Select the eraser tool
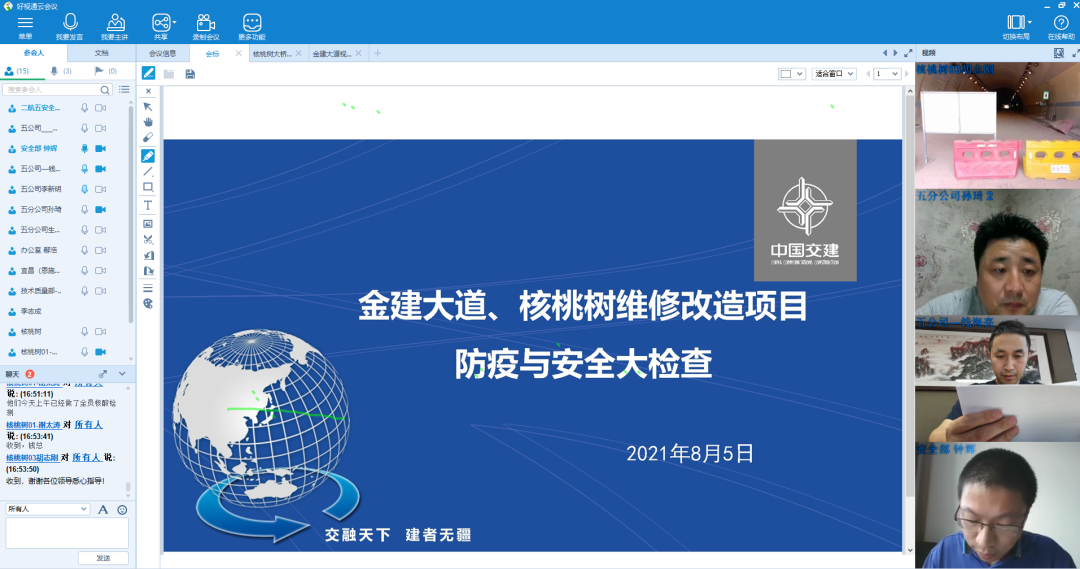Image resolution: width=1080 pixels, height=569 pixels. pyautogui.click(x=147, y=138)
